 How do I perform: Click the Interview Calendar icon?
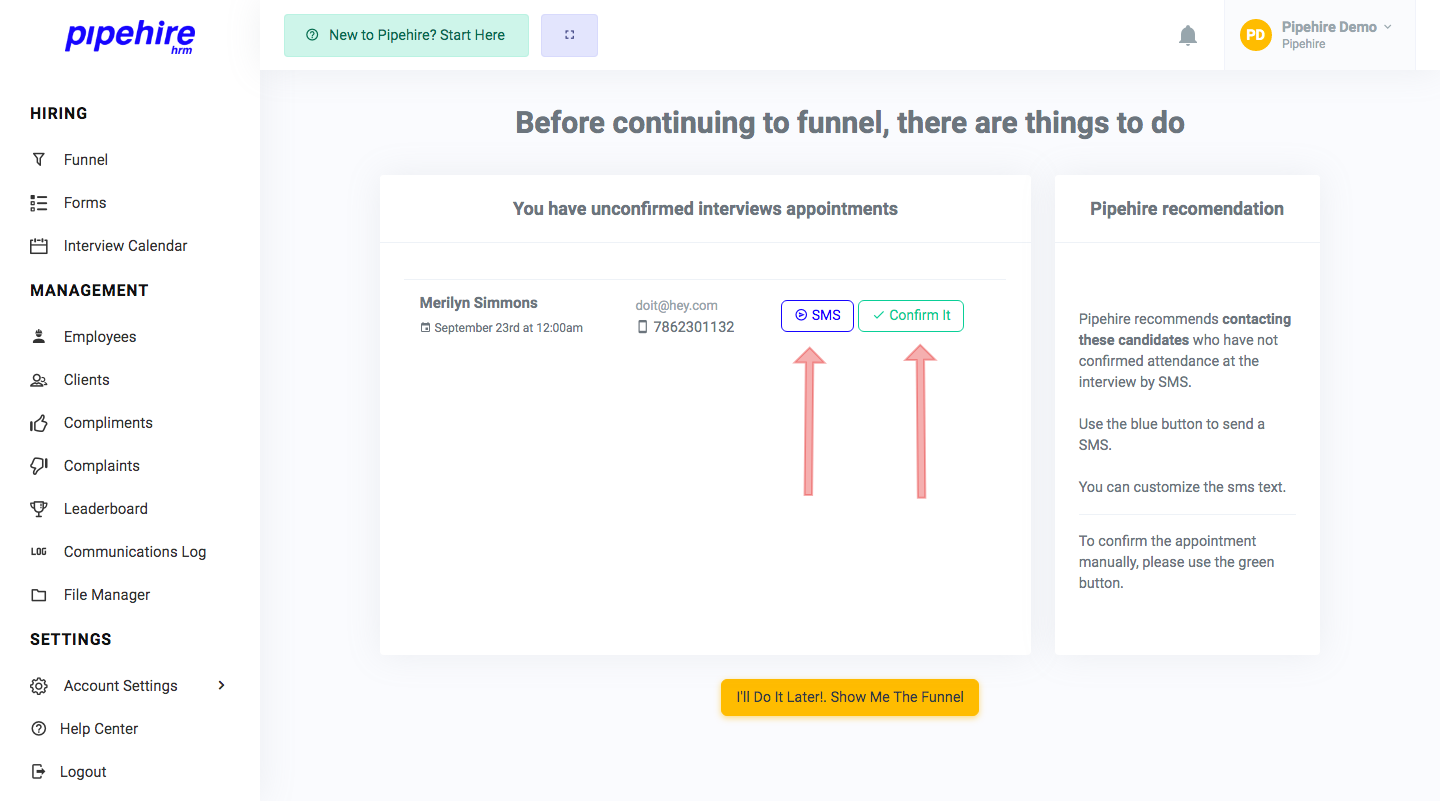coord(39,246)
